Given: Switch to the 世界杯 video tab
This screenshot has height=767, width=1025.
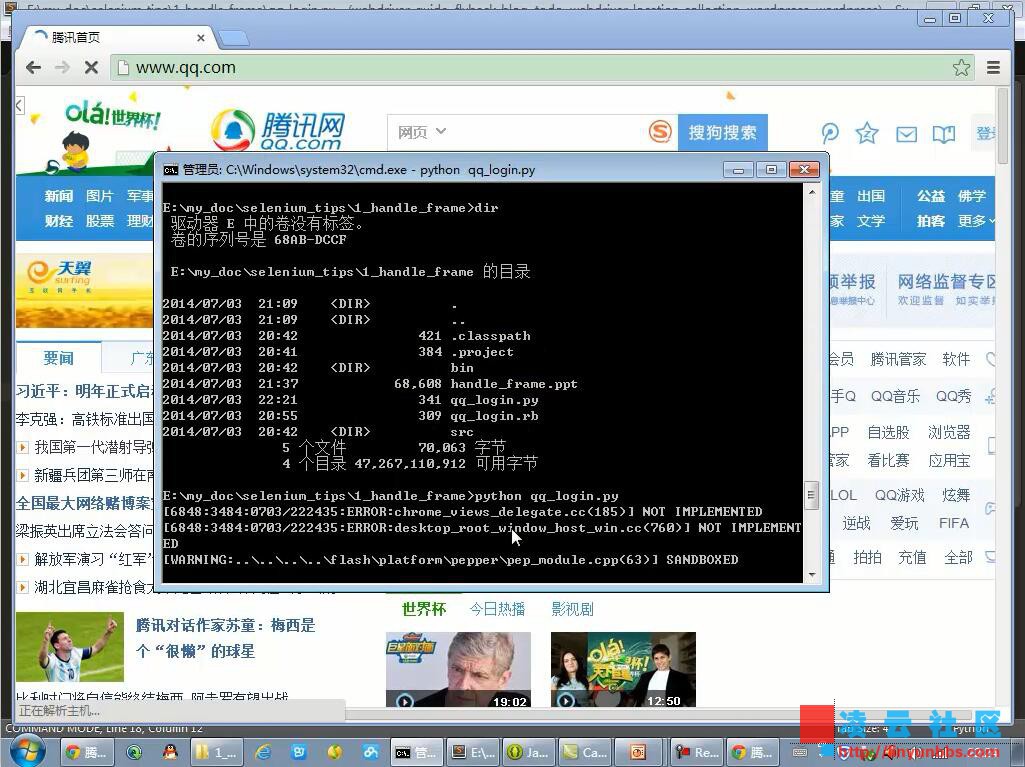Looking at the screenshot, I should click(x=424, y=609).
